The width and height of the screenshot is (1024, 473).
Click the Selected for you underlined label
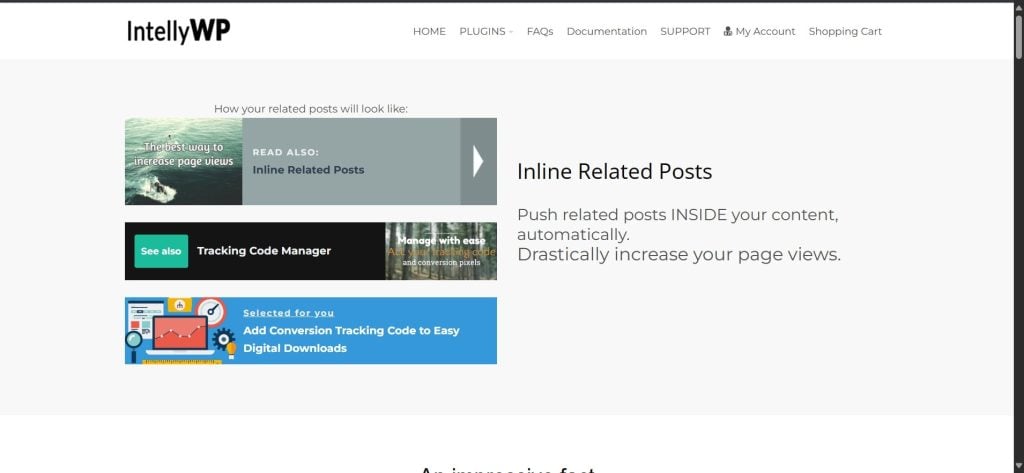click(288, 313)
